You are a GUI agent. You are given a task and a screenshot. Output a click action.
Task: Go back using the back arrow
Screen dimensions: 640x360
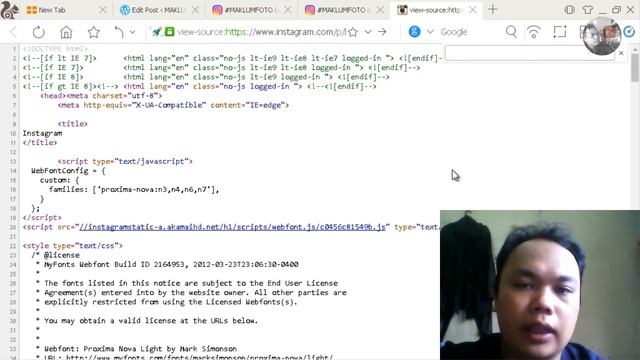(x=13, y=32)
